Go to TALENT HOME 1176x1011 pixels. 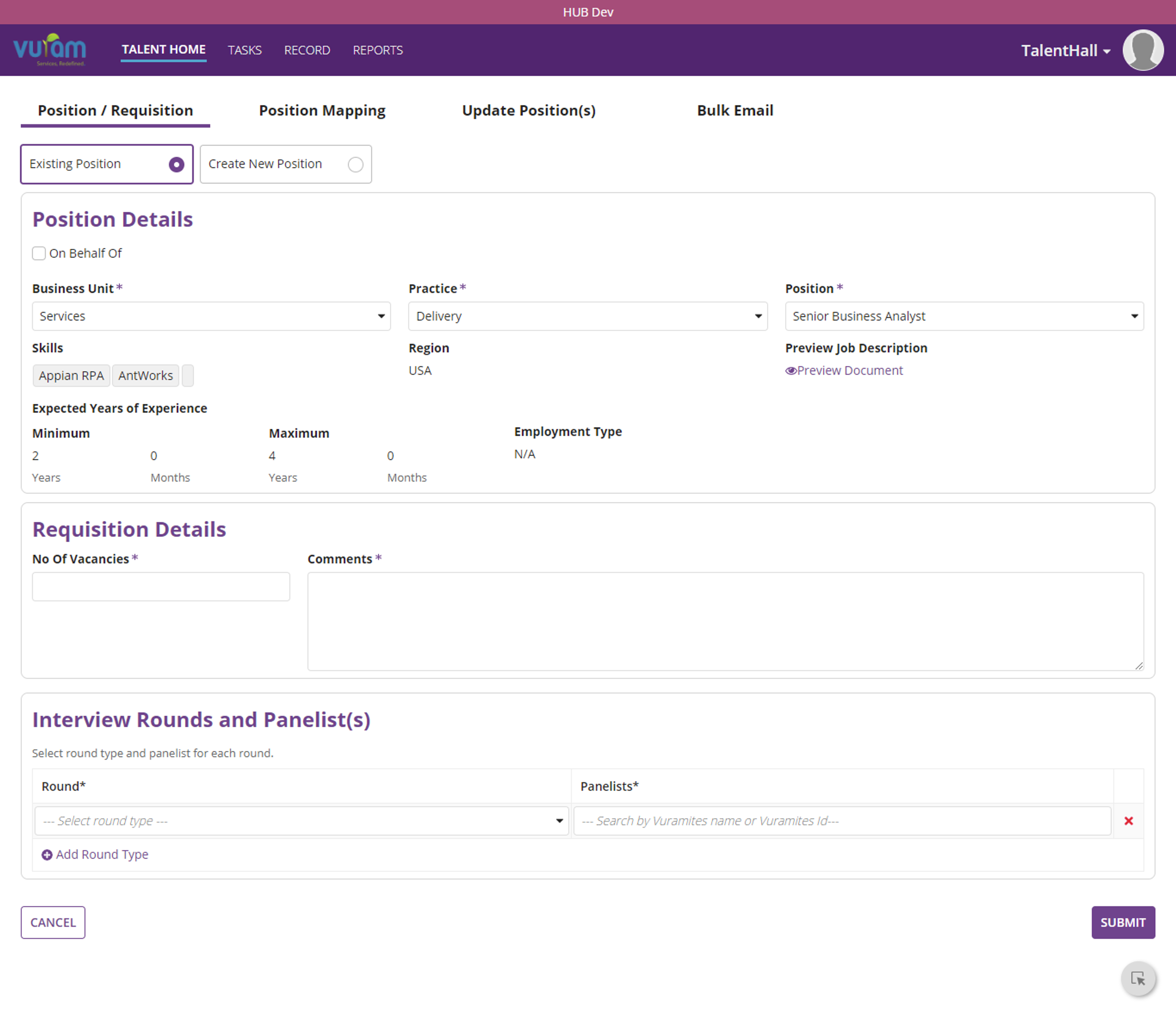164,50
